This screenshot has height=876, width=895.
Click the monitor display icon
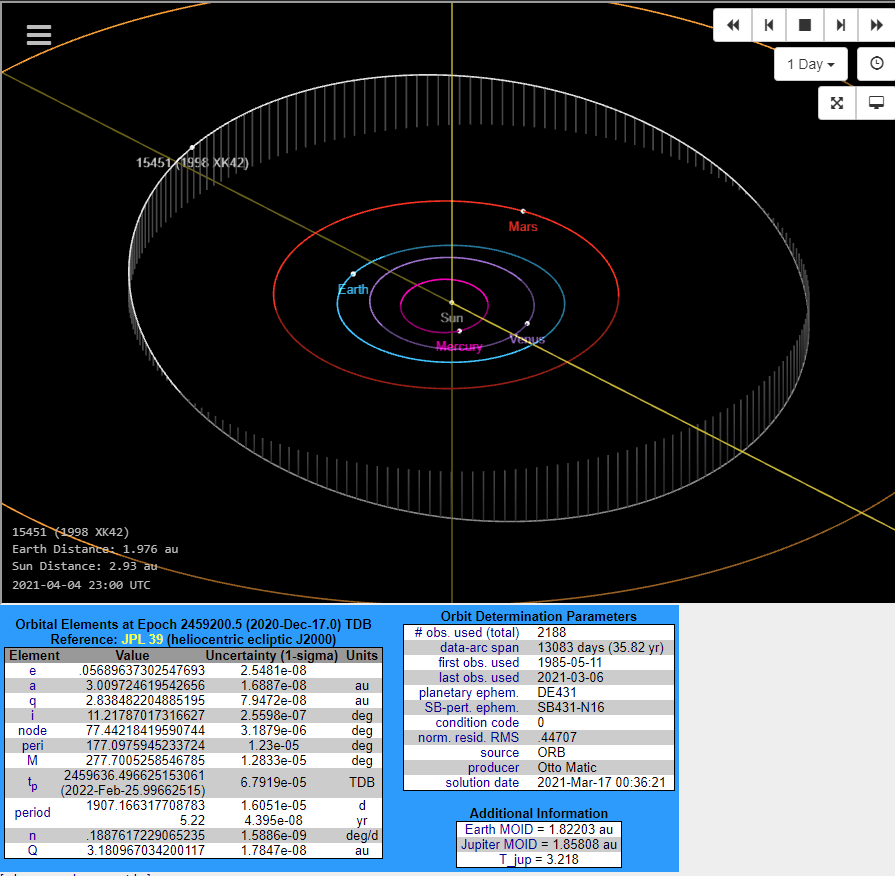tap(877, 103)
